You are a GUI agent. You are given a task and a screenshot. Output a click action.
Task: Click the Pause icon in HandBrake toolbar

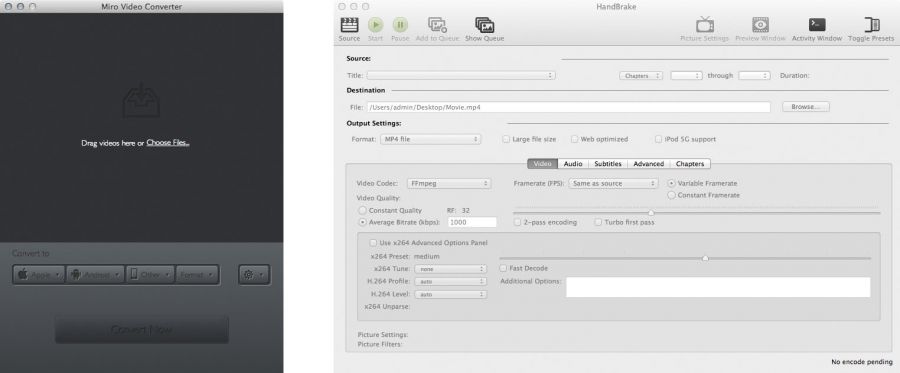tap(400, 25)
